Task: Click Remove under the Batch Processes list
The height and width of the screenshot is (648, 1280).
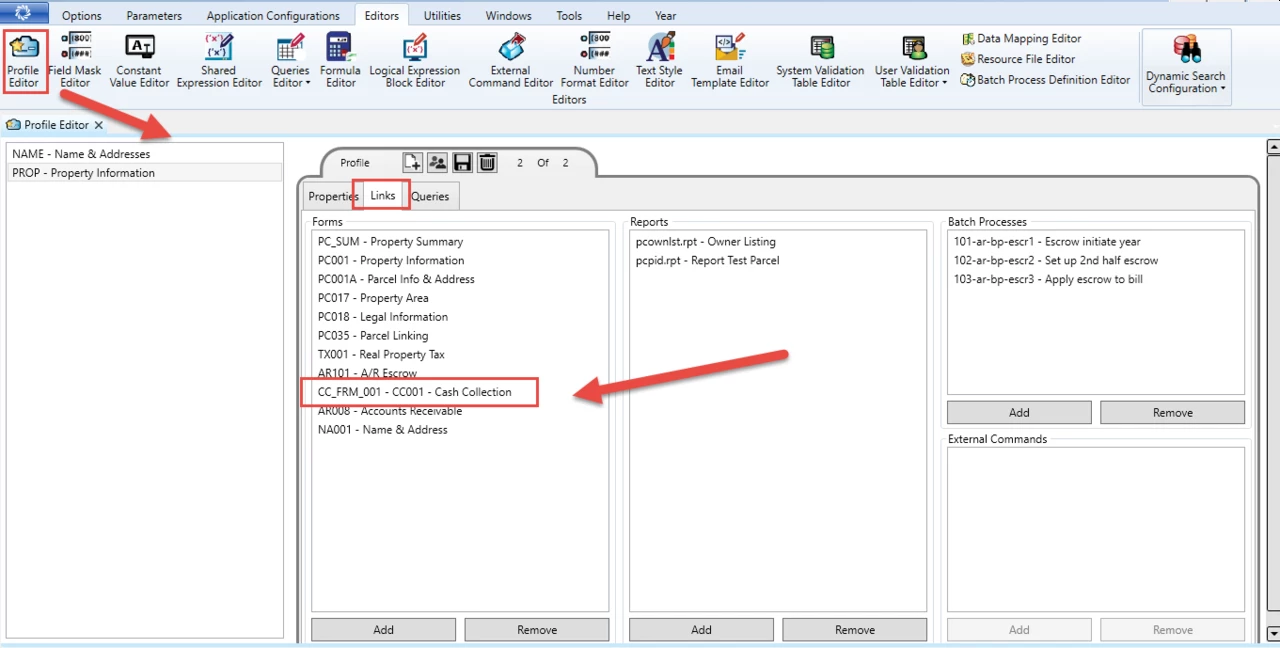Action: click(1172, 413)
